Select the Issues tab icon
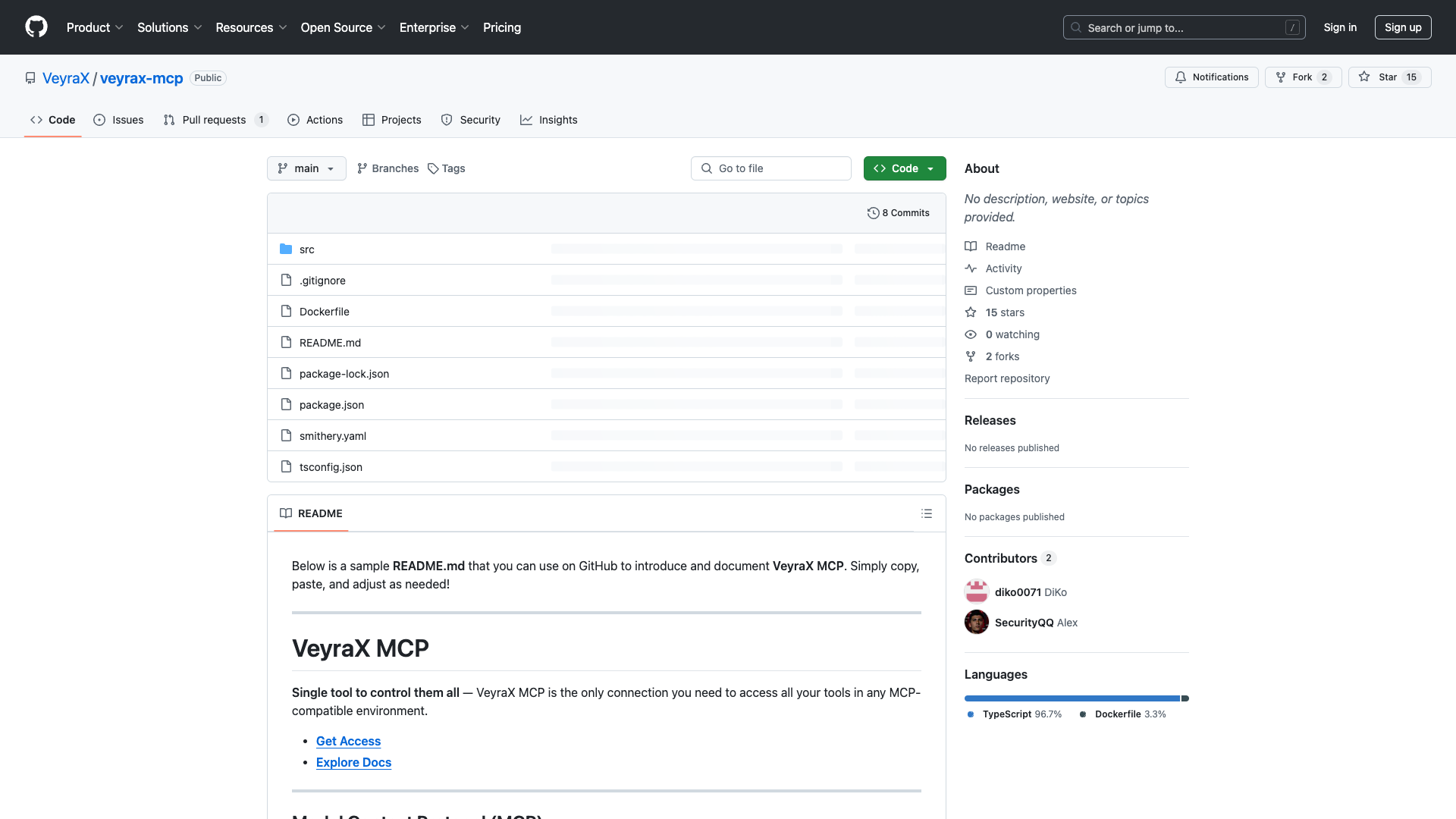The image size is (1456, 819). pyautogui.click(x=99, y=120)
